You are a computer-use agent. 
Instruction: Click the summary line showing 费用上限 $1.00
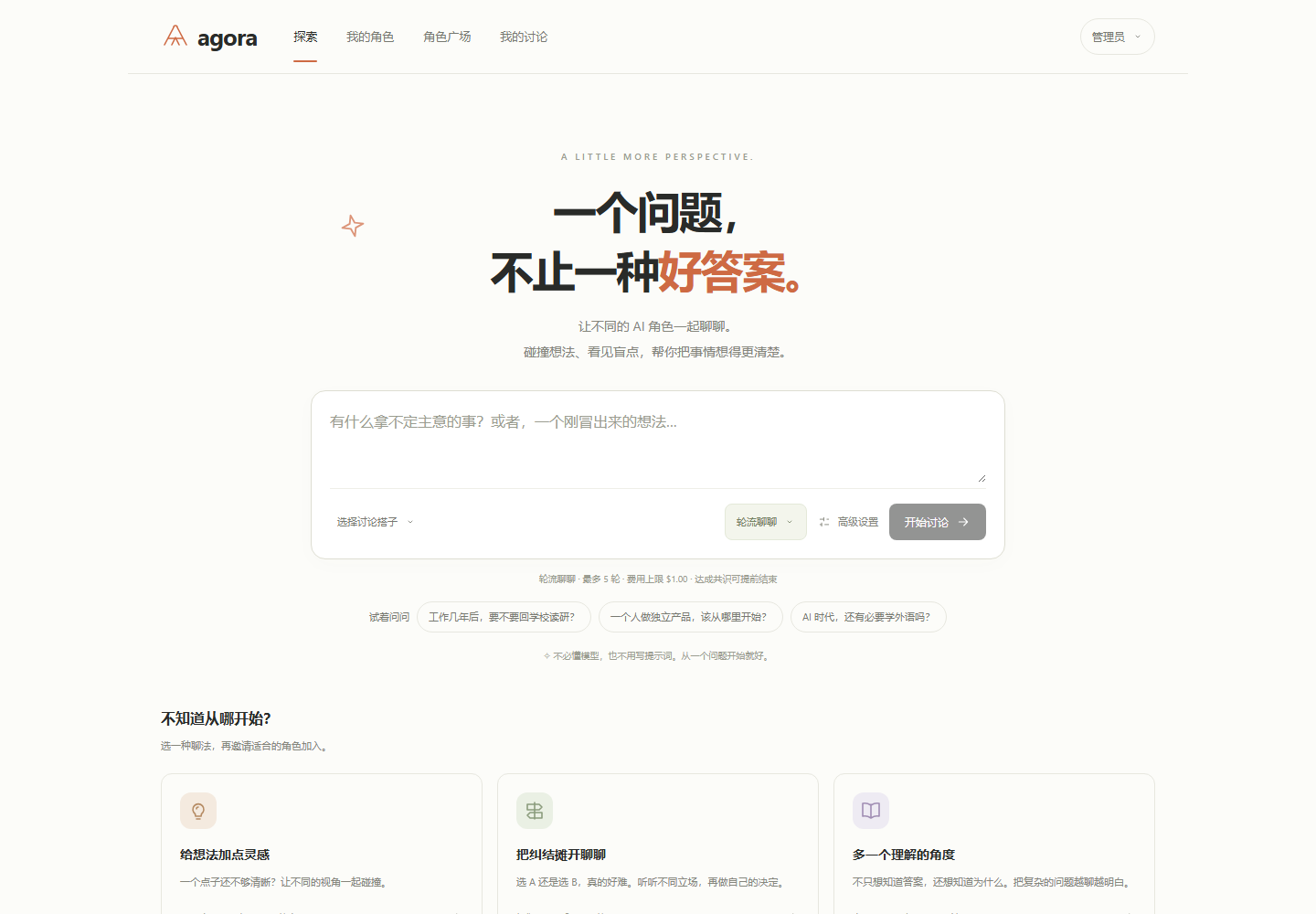pos(658,579)
